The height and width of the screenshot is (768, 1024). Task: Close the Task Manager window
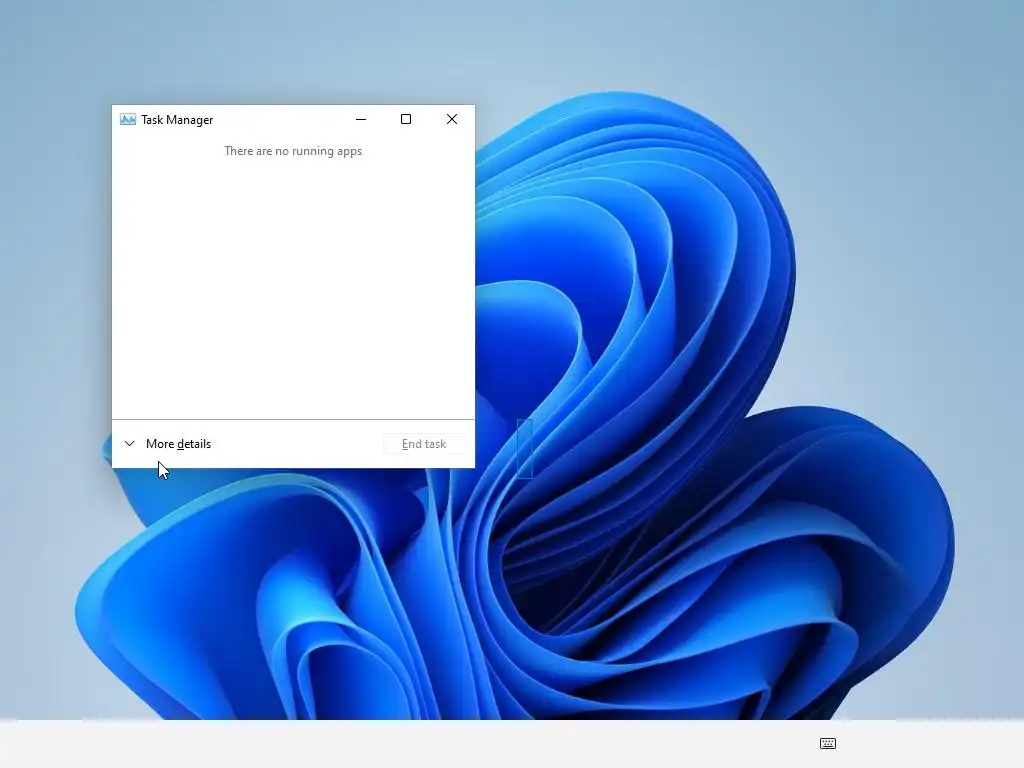[452, 119]
